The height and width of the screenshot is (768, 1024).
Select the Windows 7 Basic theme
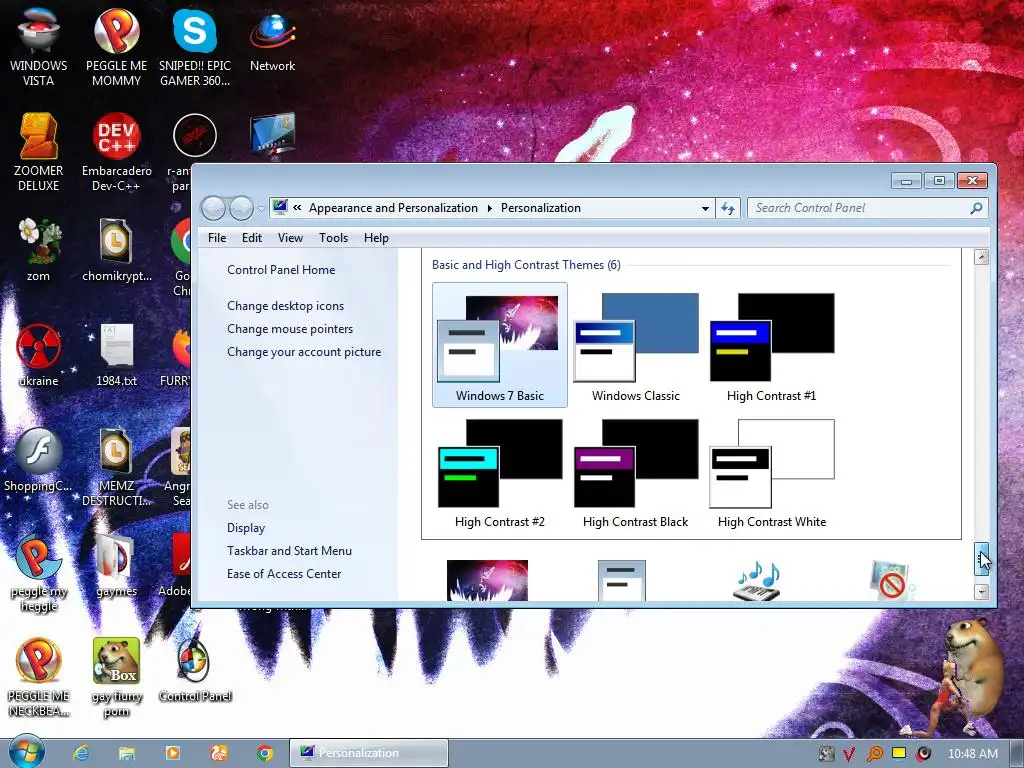[x=500, y=345]
